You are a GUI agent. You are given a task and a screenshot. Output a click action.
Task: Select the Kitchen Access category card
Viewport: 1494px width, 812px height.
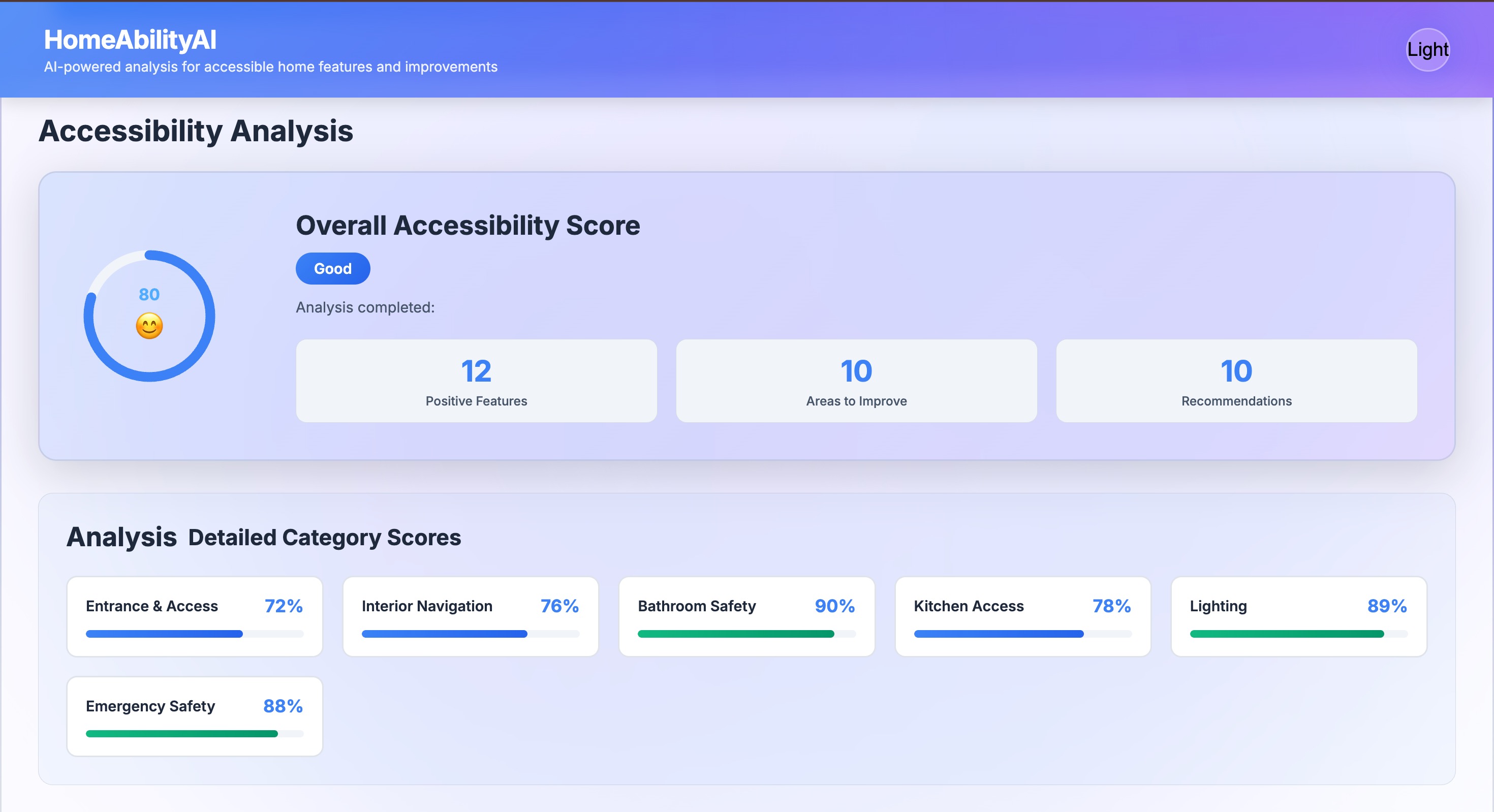[1022, 616]
